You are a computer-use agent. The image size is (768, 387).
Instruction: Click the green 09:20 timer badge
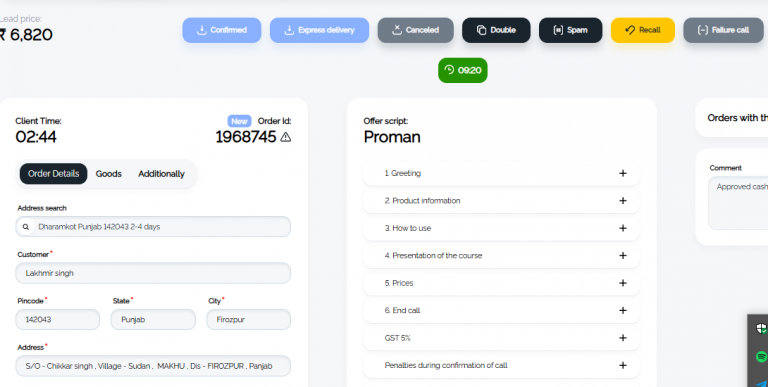pyautogui.click(x=463, y=70)
